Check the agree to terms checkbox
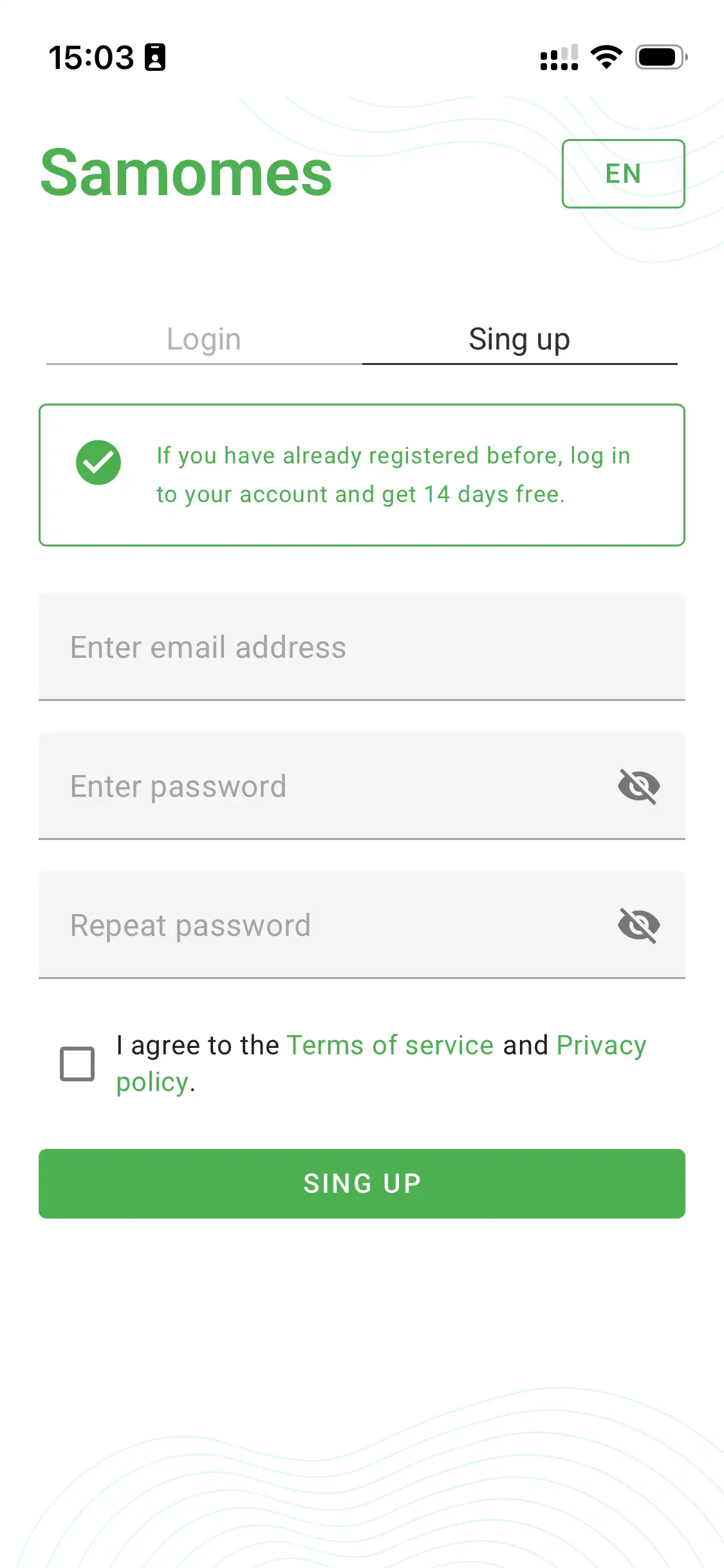Viewport: 724px width, 1568px height. [x=77, y=1063]
